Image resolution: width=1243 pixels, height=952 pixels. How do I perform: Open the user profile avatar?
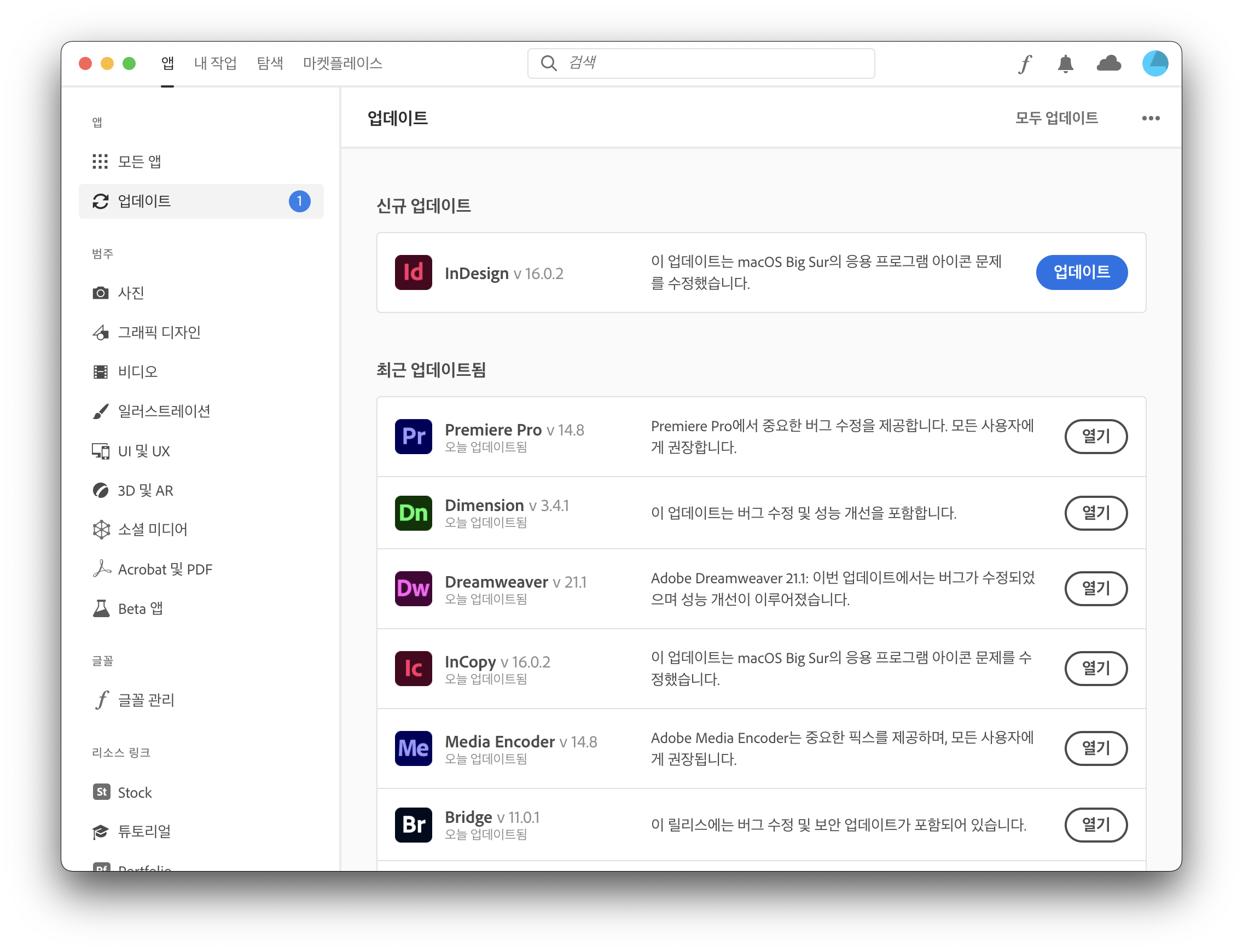point(1154,63)
